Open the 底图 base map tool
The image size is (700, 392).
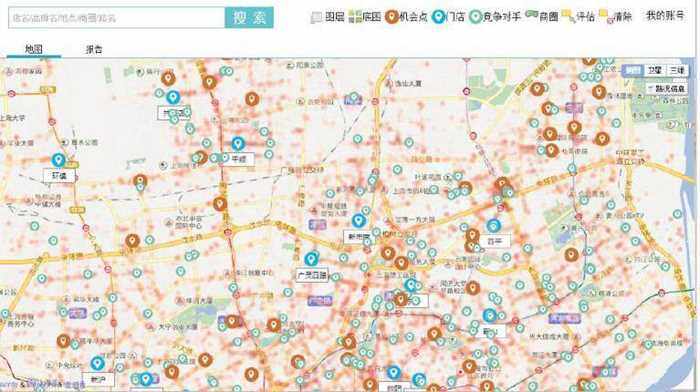365,17
